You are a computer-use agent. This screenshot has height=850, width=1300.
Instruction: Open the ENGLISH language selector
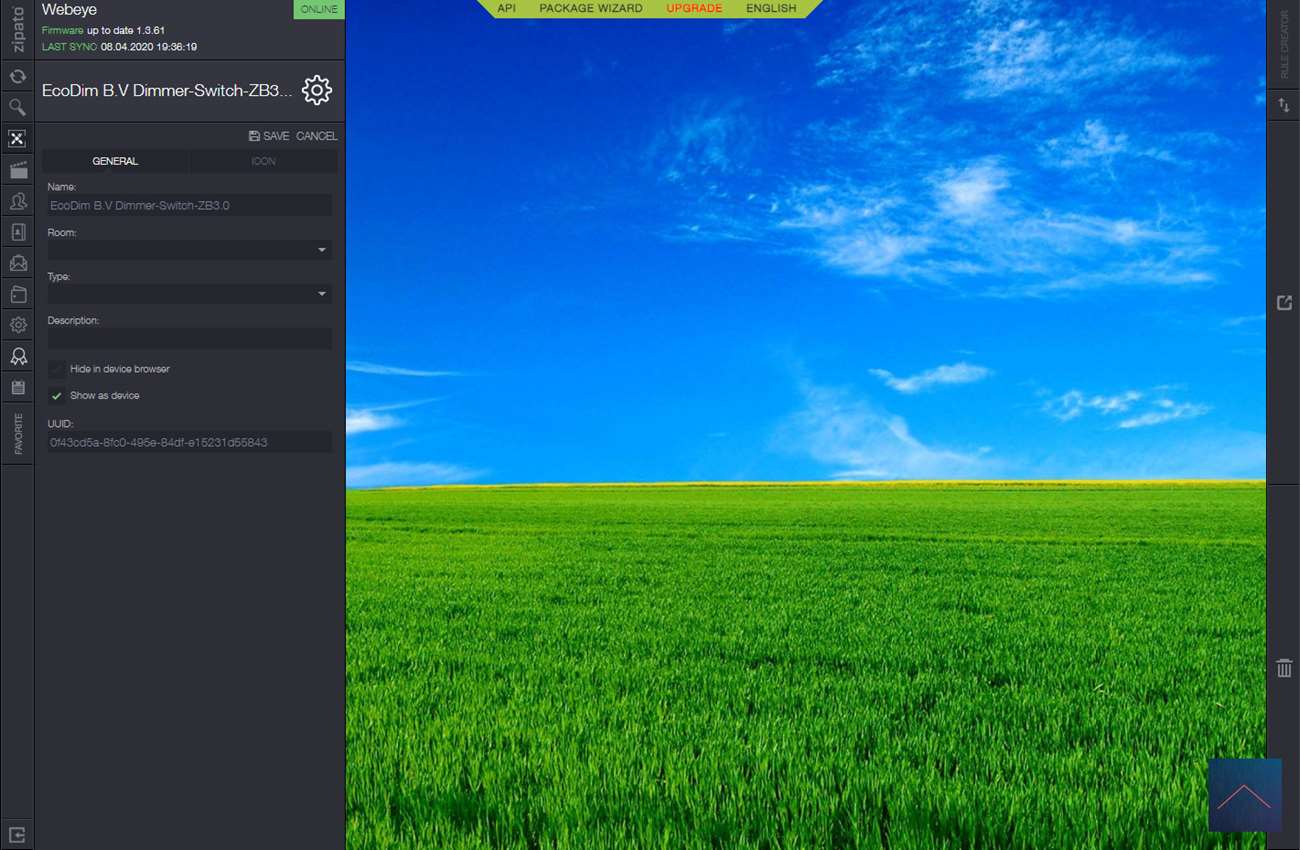point(771,8)
